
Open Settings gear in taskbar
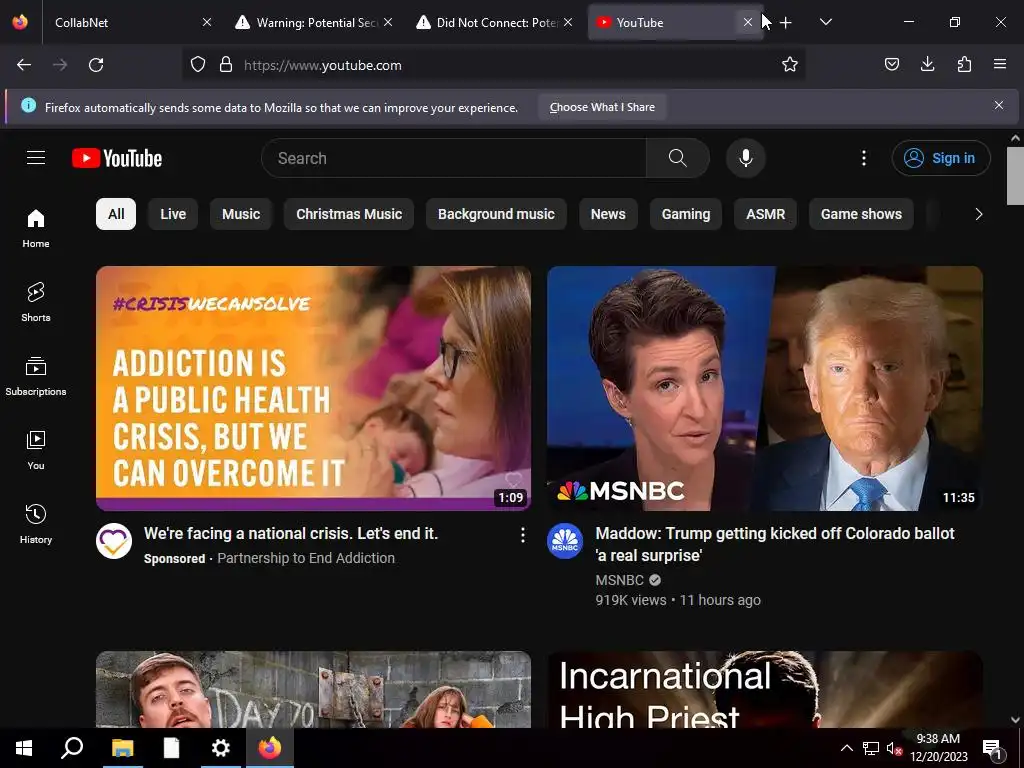pos(220,748)
